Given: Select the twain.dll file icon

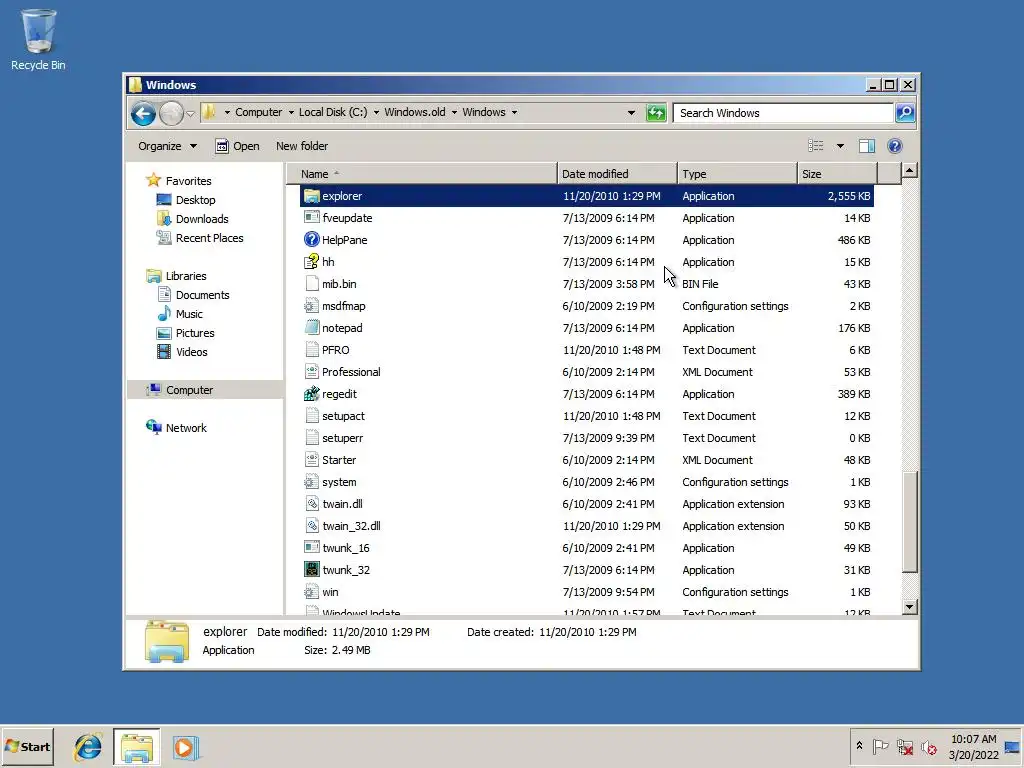Looking at the screenshot, I should pos(312,504).
